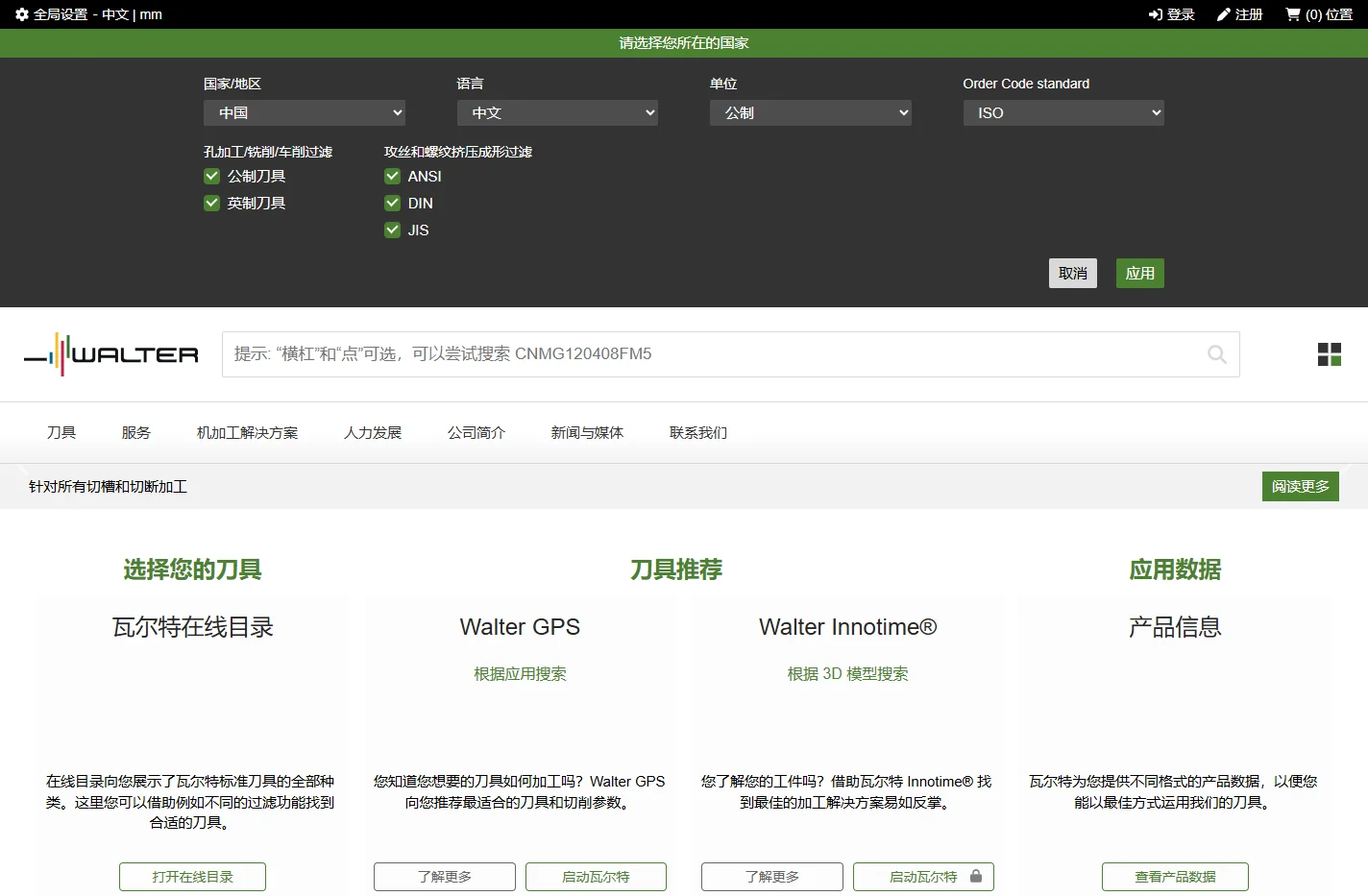Click the login arrow icon

(x=1155, y=14)
